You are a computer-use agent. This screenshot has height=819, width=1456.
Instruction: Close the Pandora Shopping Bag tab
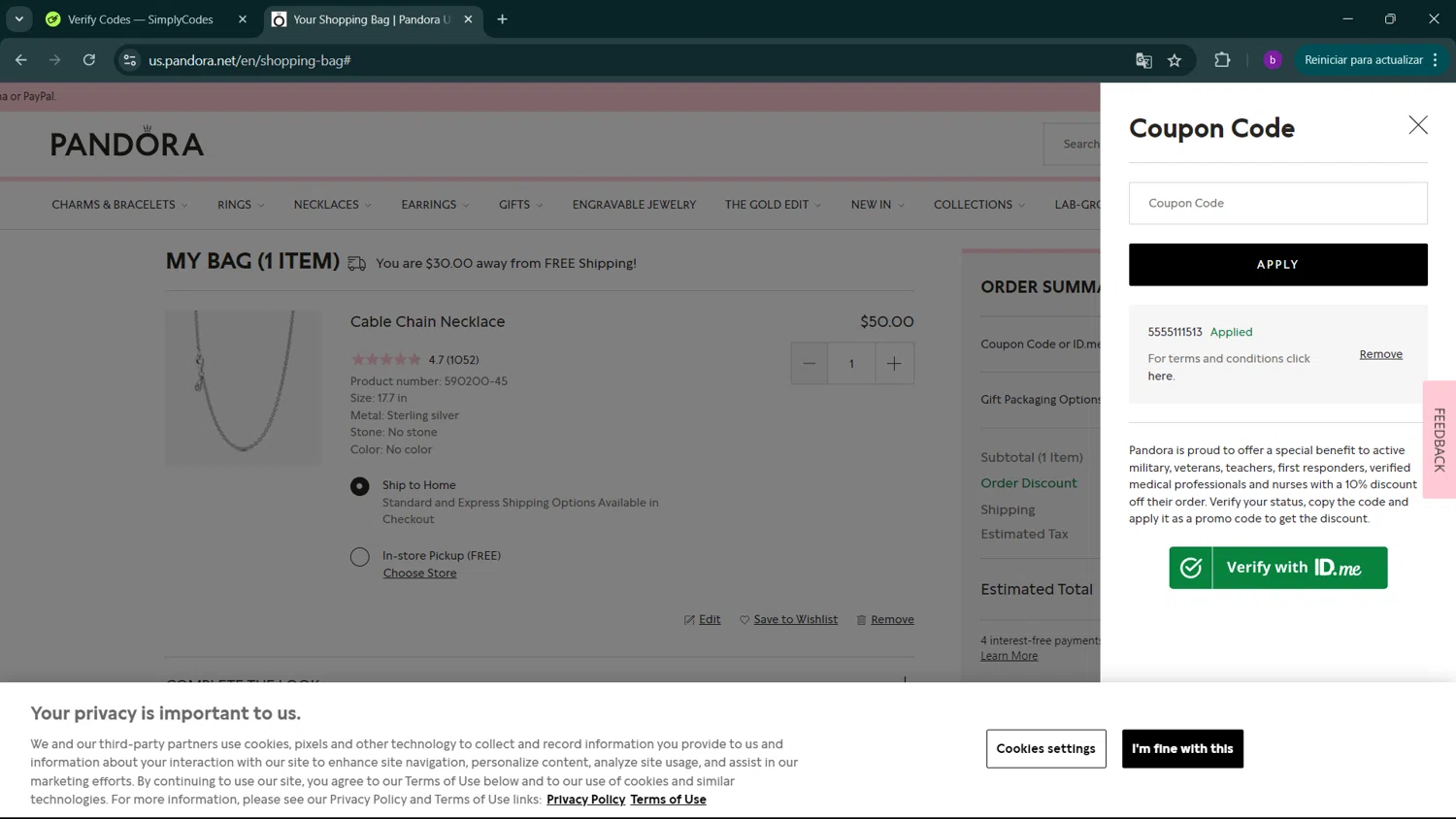click(468, 19)
